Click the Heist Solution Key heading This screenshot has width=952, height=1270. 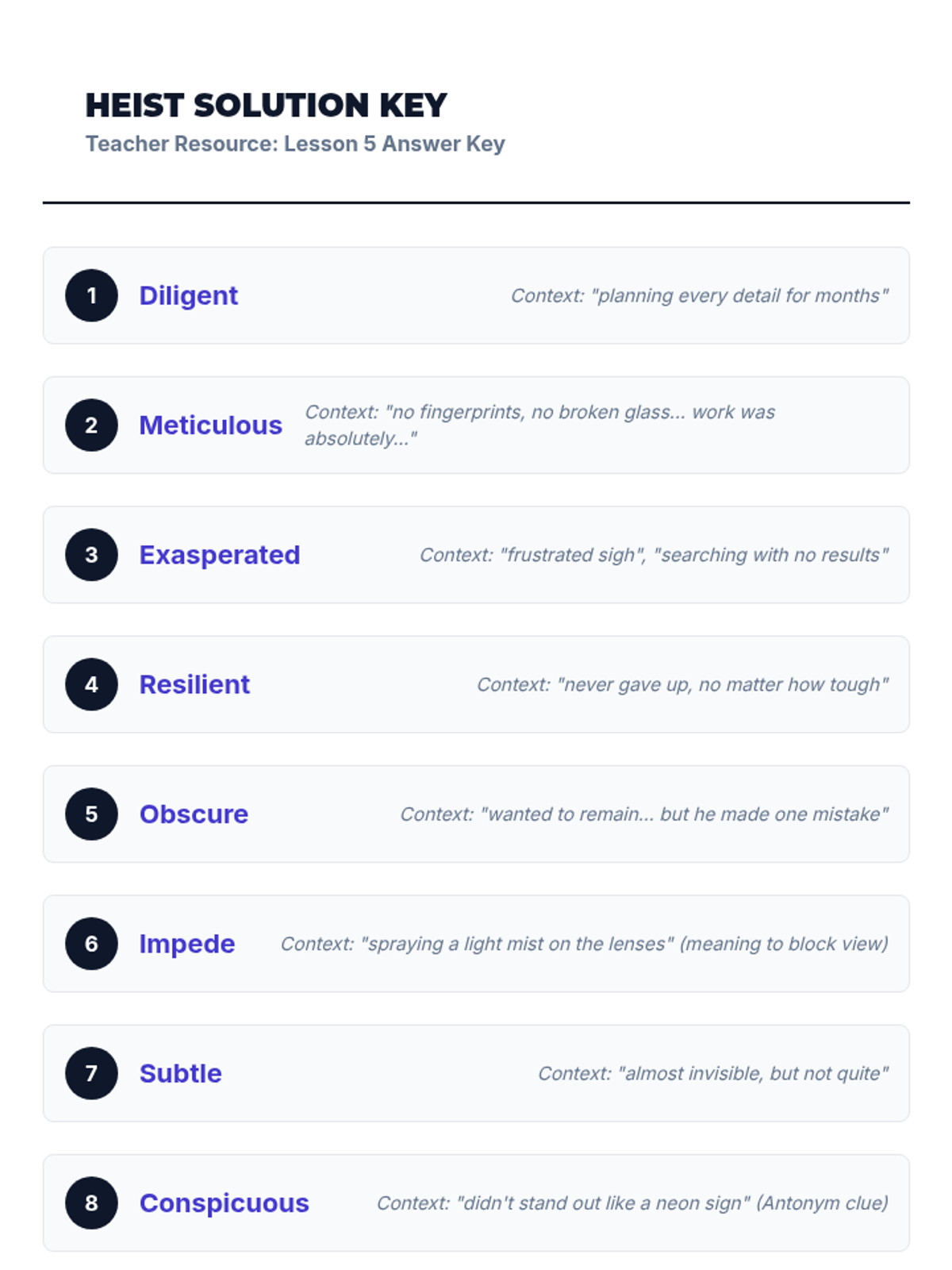pos(267,106)
